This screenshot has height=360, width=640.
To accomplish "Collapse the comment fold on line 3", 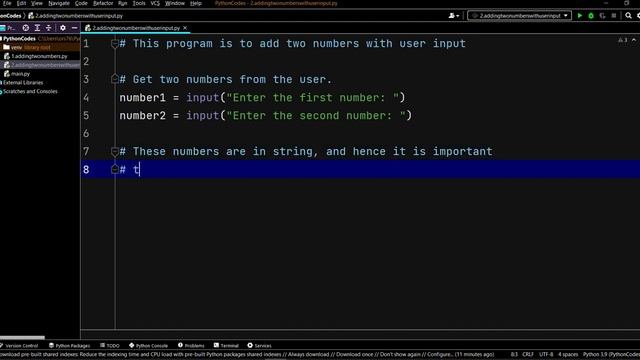I will point(115,79).
